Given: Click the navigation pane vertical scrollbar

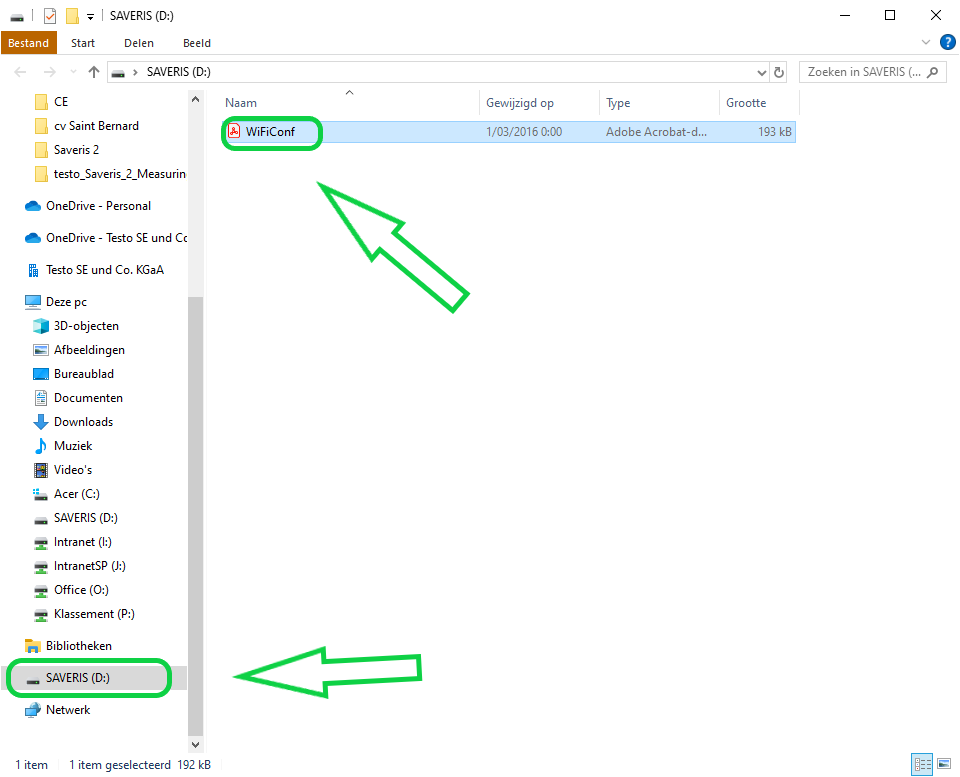Looking at the screenshot, I should coord(195,500).
